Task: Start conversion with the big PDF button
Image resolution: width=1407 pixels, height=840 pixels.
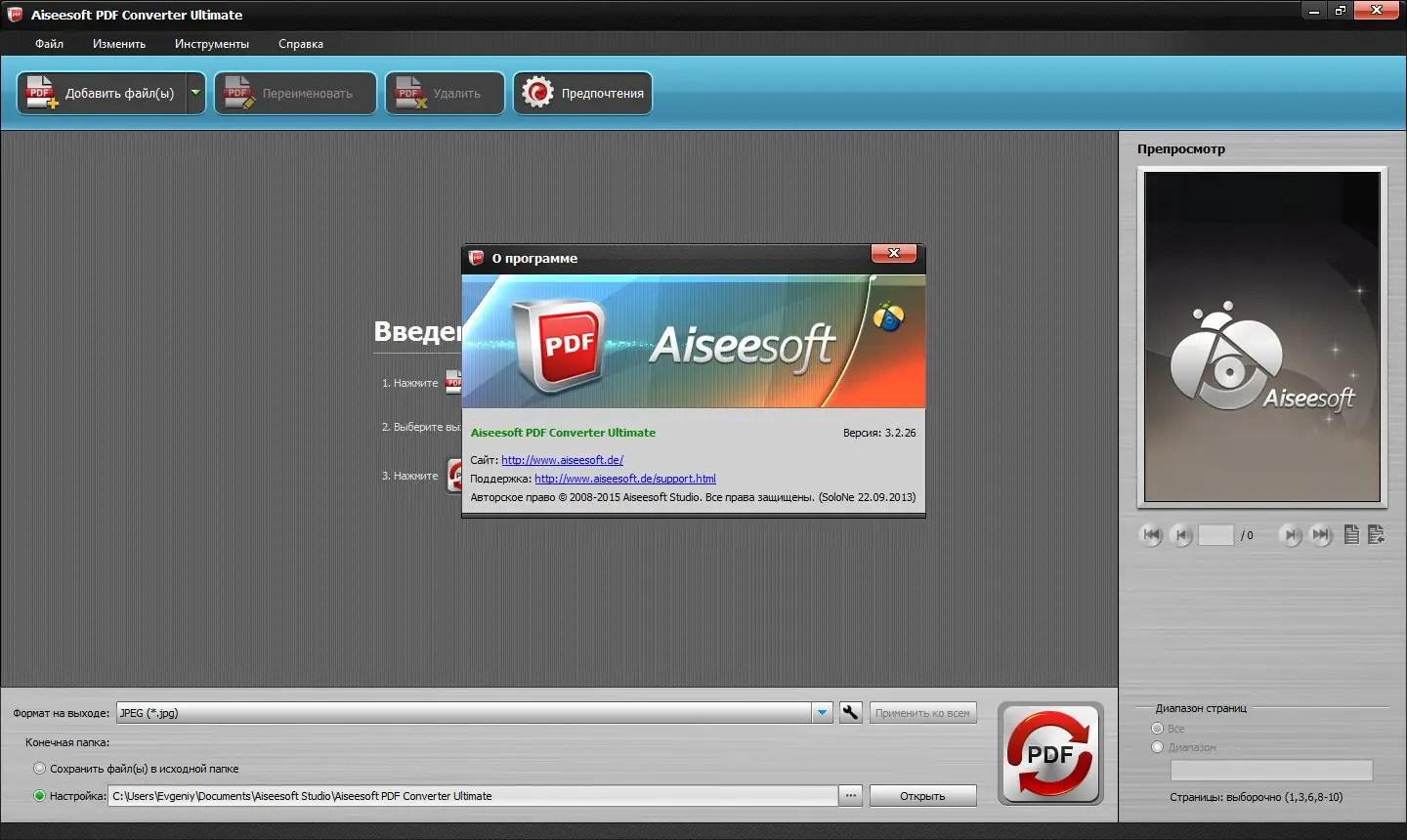Action: pyautogui.click(x=1050, y=754)
